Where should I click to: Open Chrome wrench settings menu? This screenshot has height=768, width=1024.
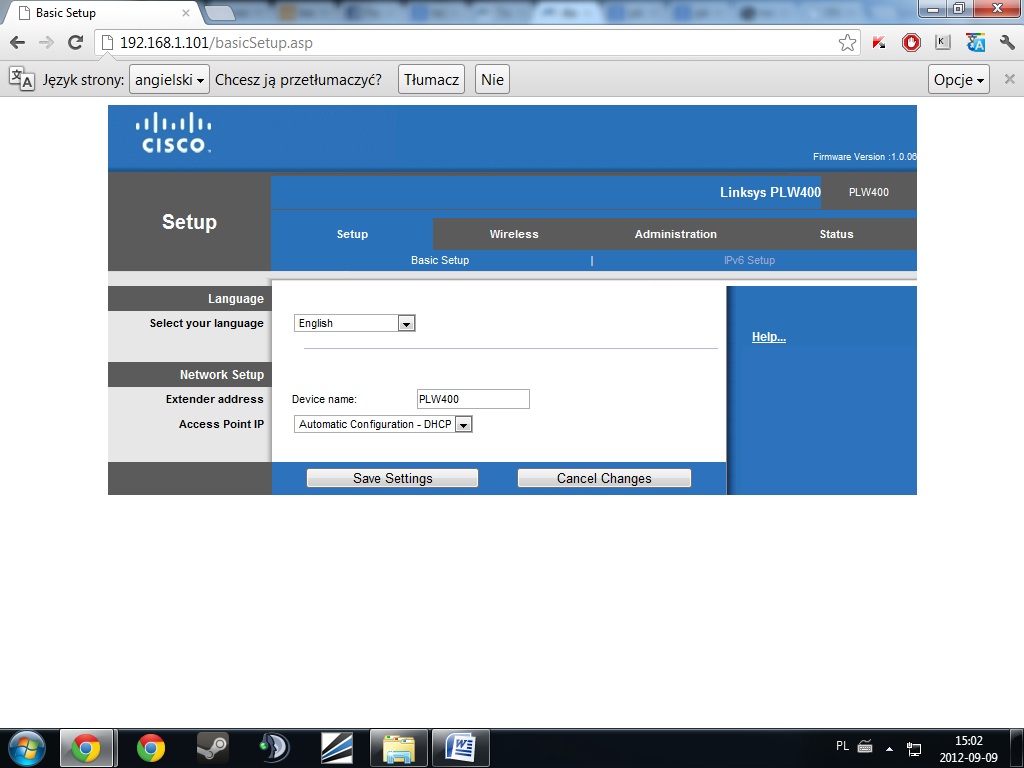click(x=1007, y=43)
